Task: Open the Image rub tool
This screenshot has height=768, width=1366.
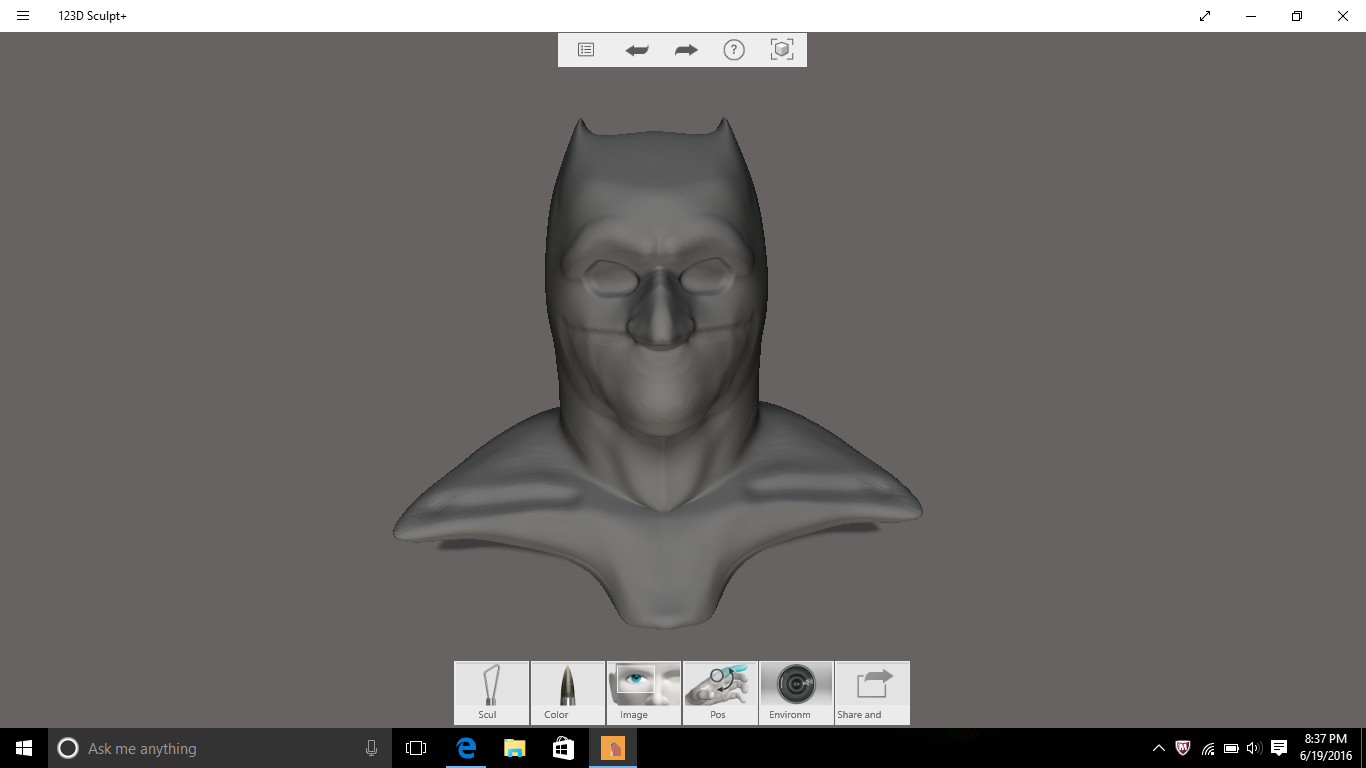Action: [644, 693]
